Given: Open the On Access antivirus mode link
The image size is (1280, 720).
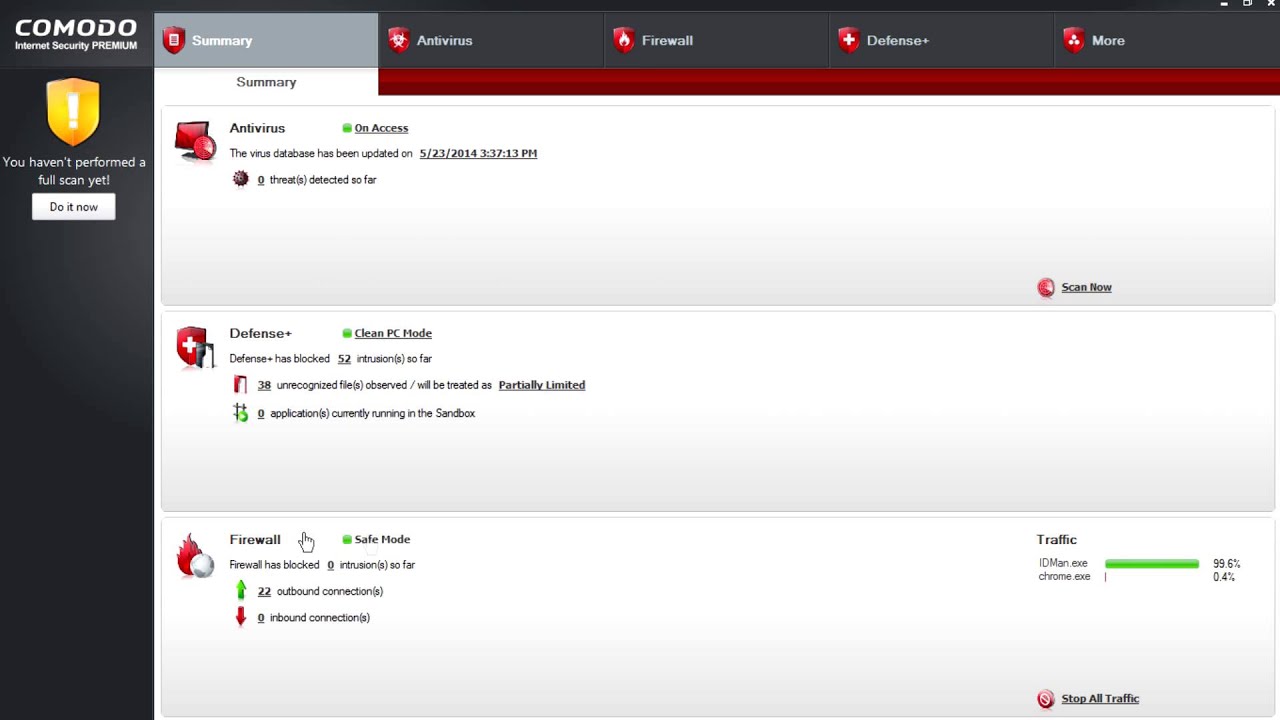Looking at the screenshot, I should [x=381, y=128].
